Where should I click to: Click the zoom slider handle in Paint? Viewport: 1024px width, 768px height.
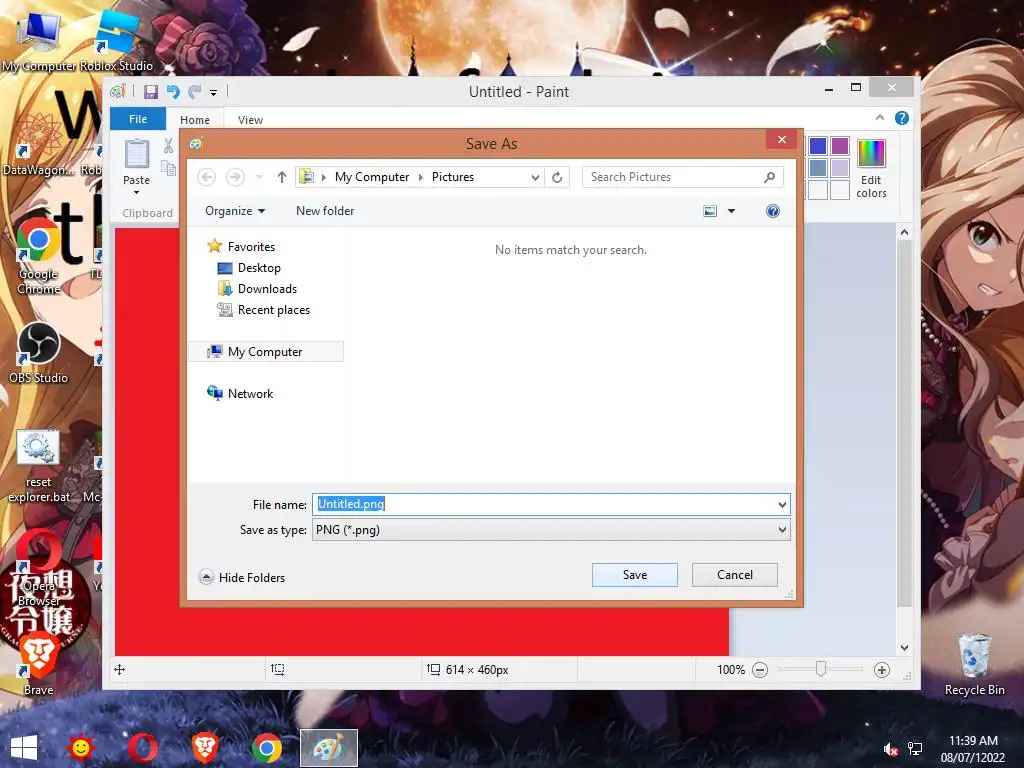821,669
